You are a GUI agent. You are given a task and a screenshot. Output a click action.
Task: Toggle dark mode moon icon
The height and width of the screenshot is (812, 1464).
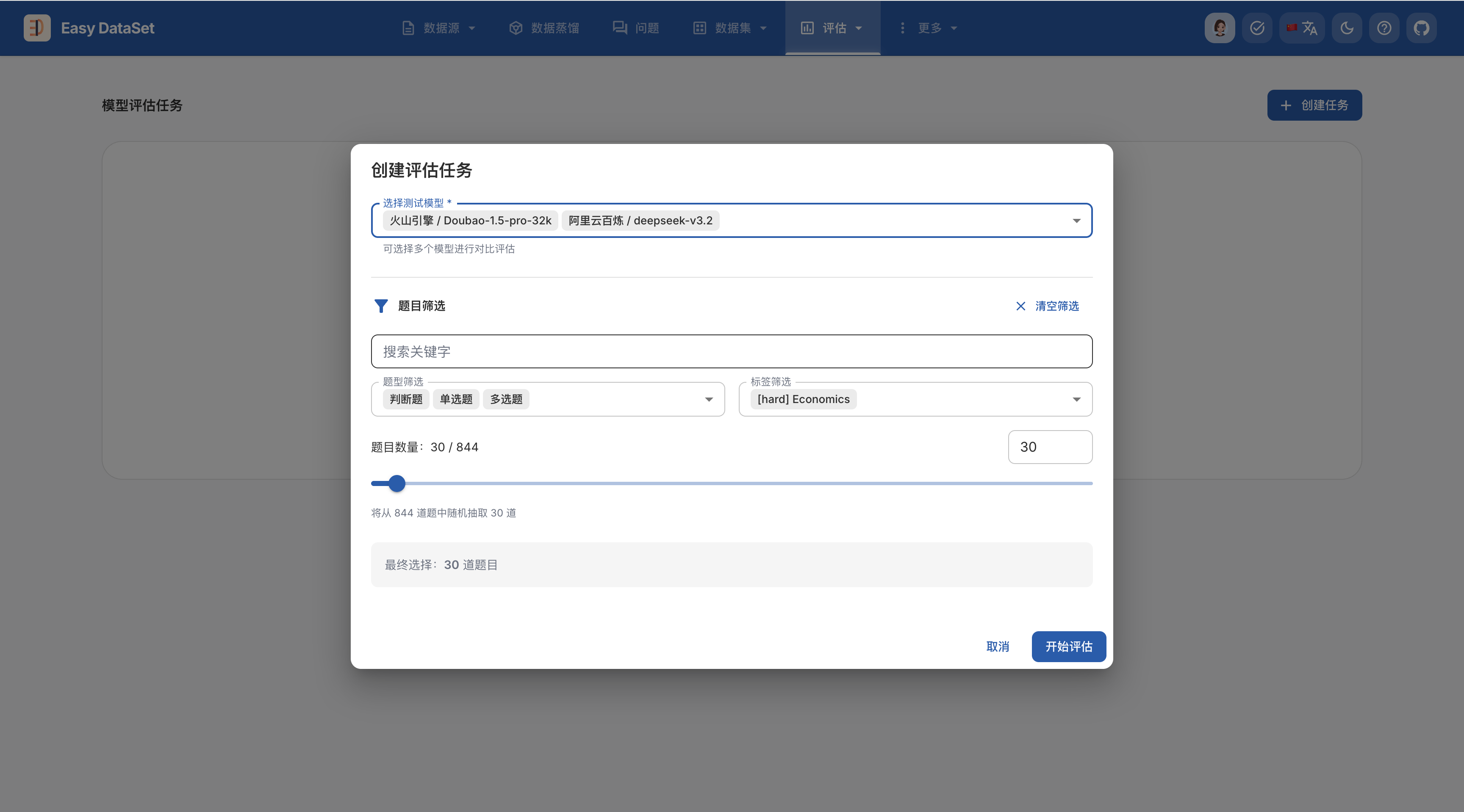click(x=1347, y=28)
